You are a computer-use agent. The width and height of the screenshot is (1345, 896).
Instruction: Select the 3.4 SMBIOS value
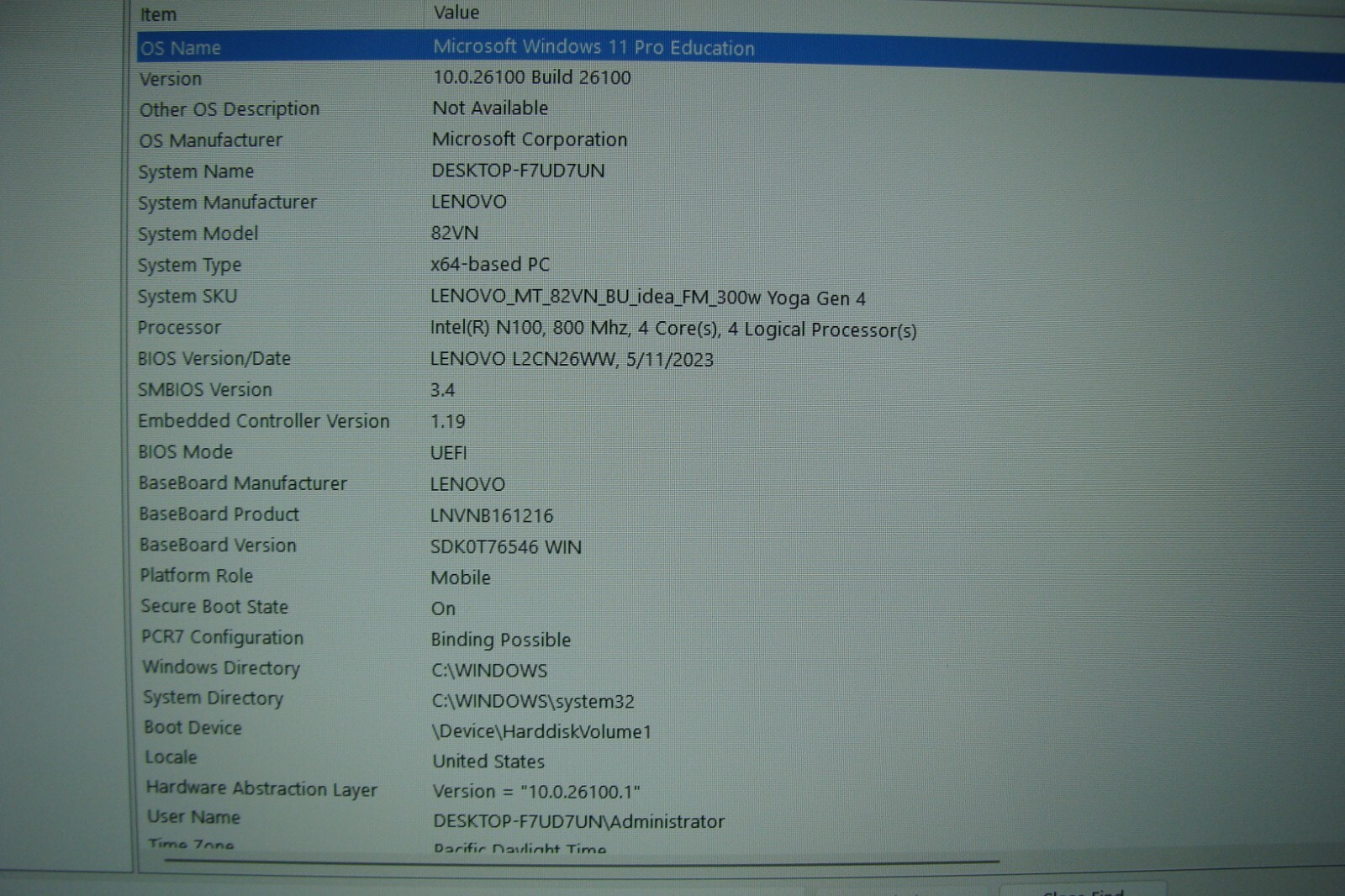[x=442, y=390]
